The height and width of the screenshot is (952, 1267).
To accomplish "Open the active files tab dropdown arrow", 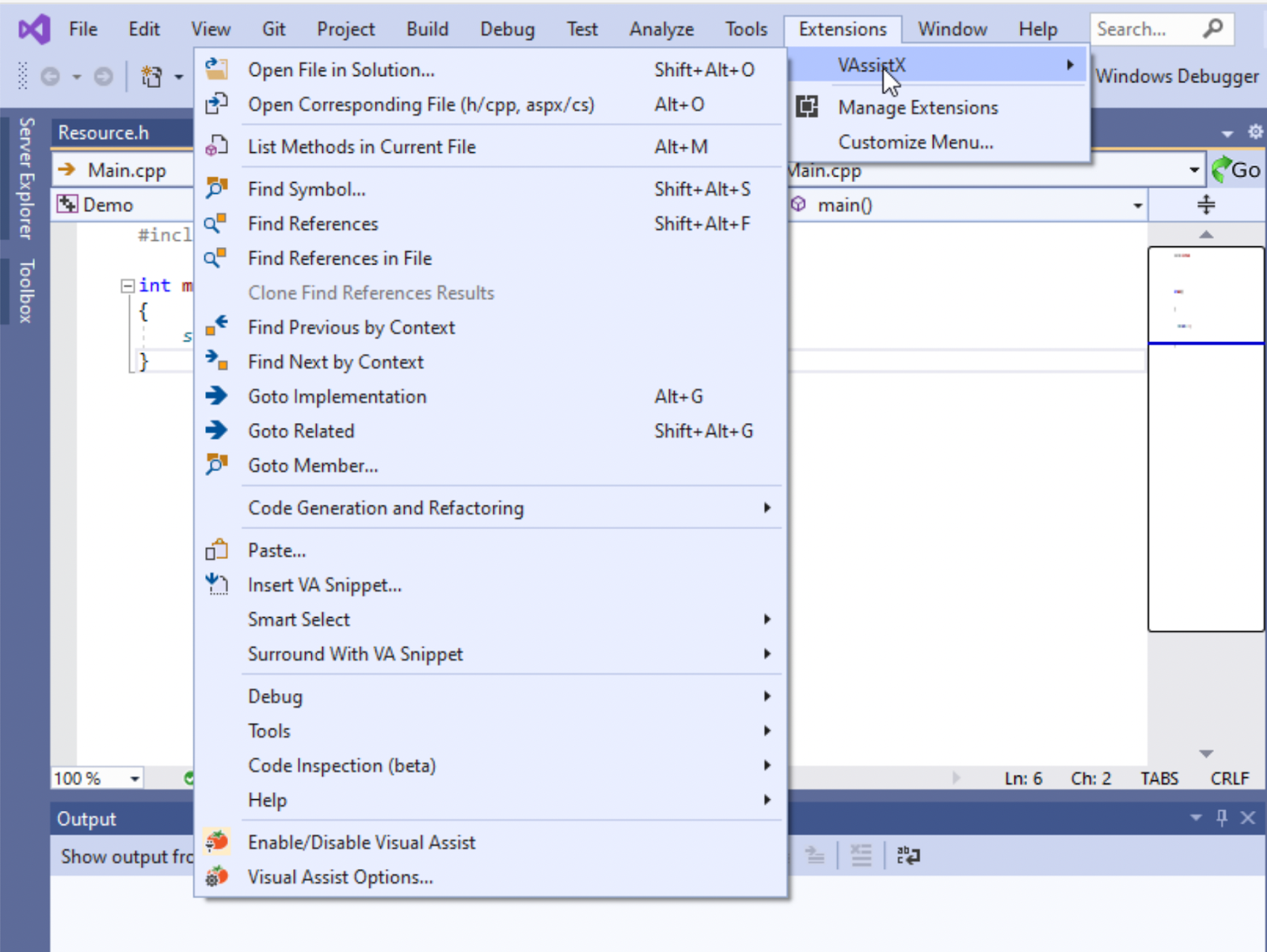I will point(1227,133).
